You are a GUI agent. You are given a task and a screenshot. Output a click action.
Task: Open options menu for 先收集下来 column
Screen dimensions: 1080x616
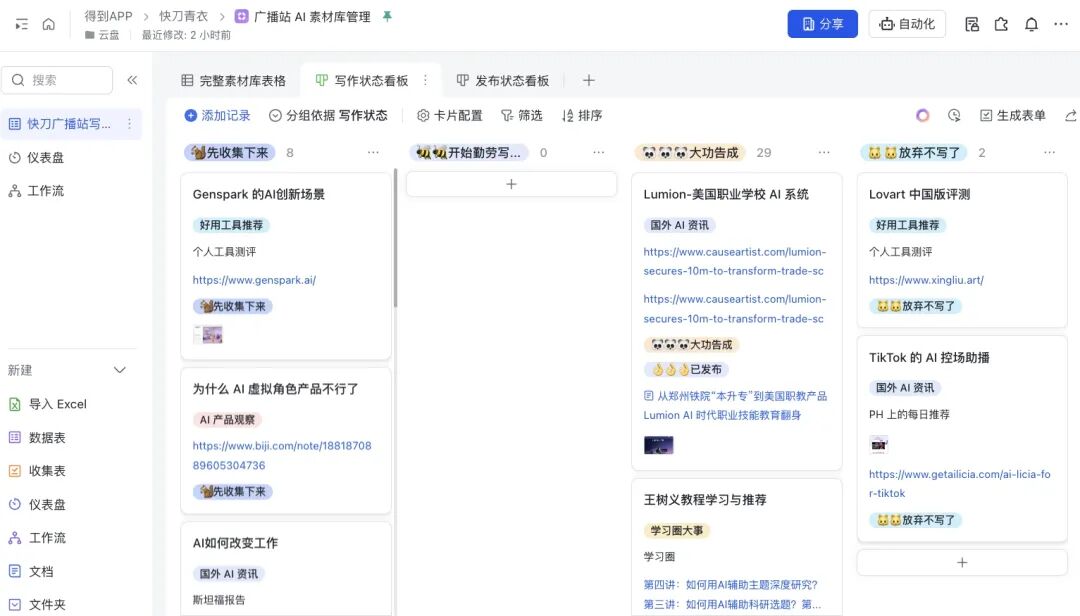(x=373, y=152)
